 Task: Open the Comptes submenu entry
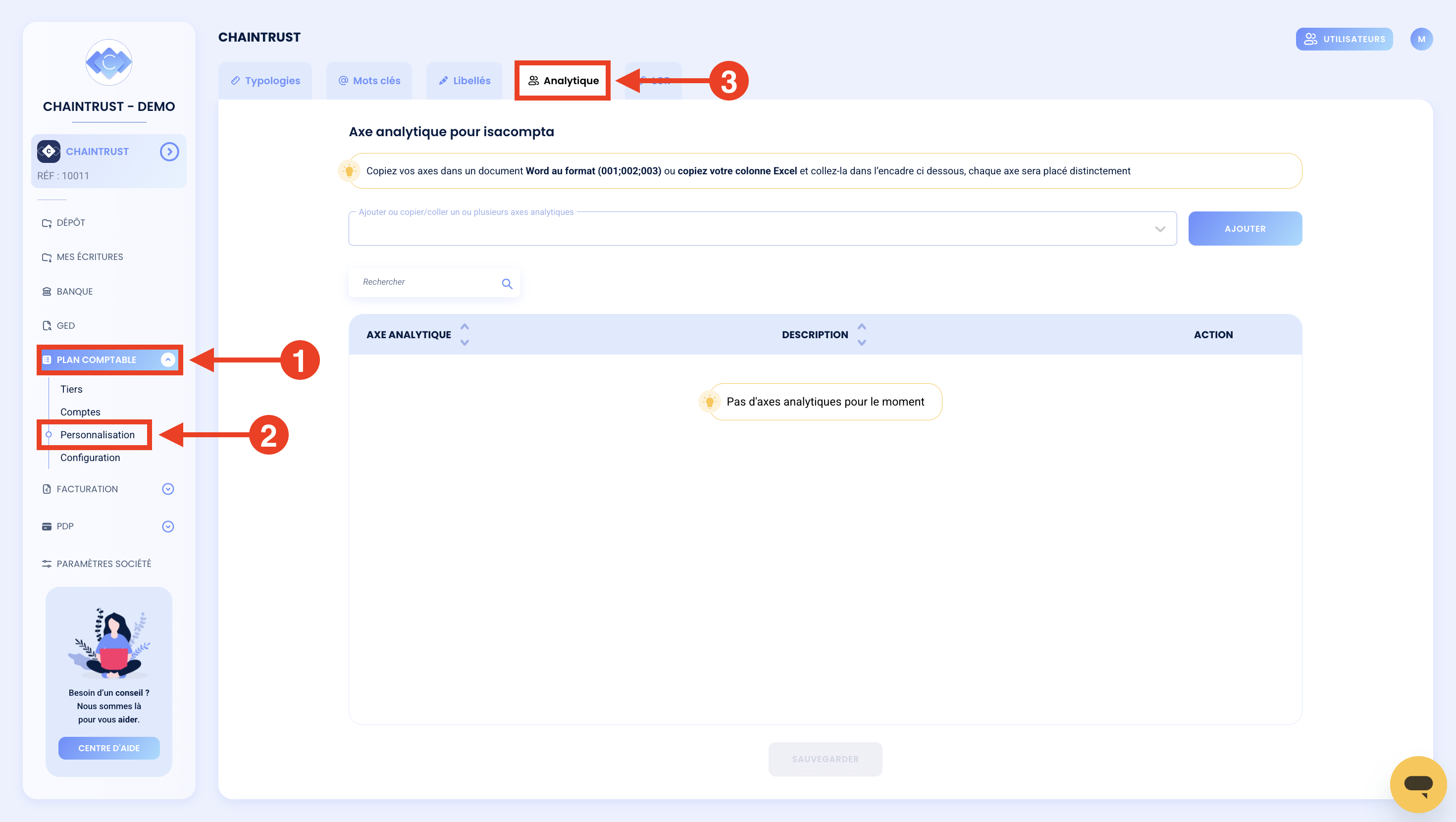coord(80,412)
